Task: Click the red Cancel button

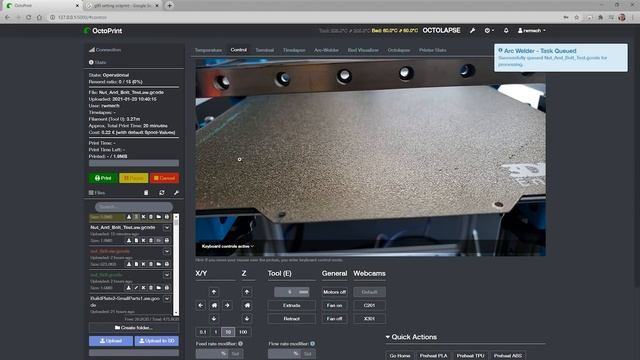Action: pos(164,178)
